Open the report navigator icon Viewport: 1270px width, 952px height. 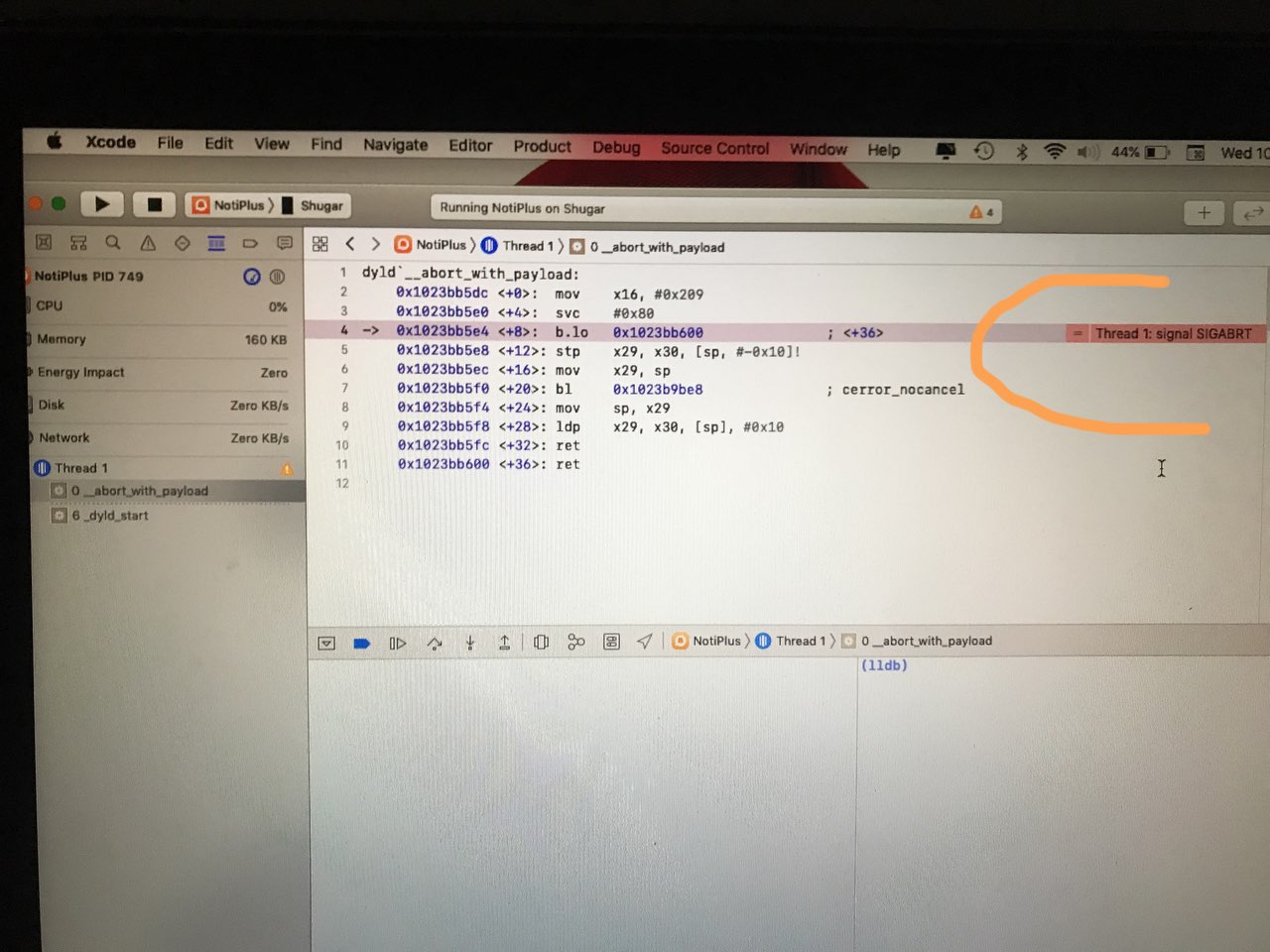(x=285, y=242)
